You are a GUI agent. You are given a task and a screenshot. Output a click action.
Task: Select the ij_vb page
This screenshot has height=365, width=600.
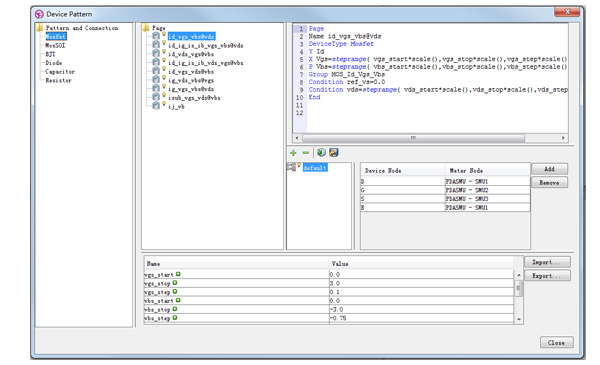pos(176,106)
